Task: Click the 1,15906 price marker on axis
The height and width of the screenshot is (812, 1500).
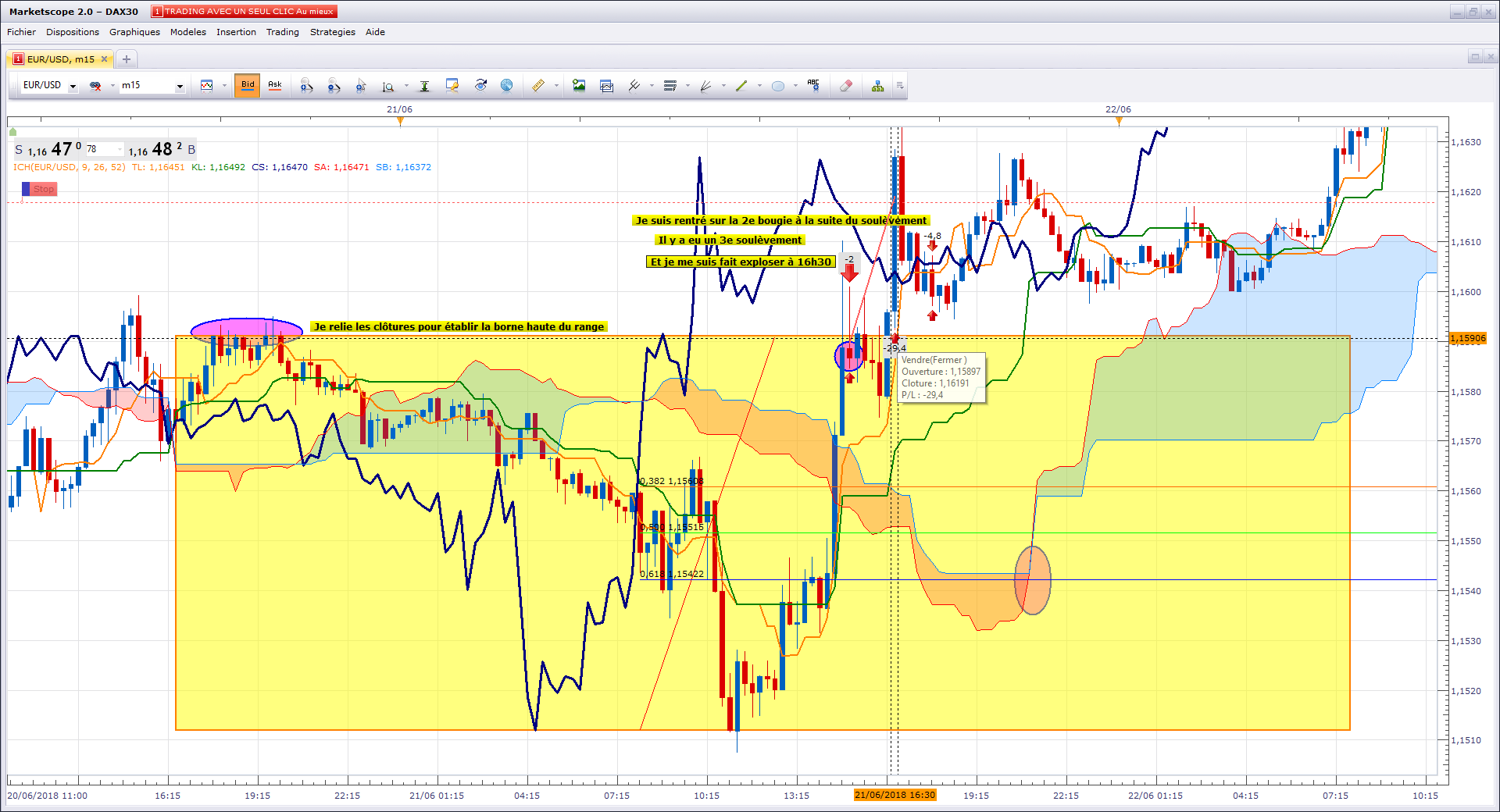Action: coord(1467,338)
